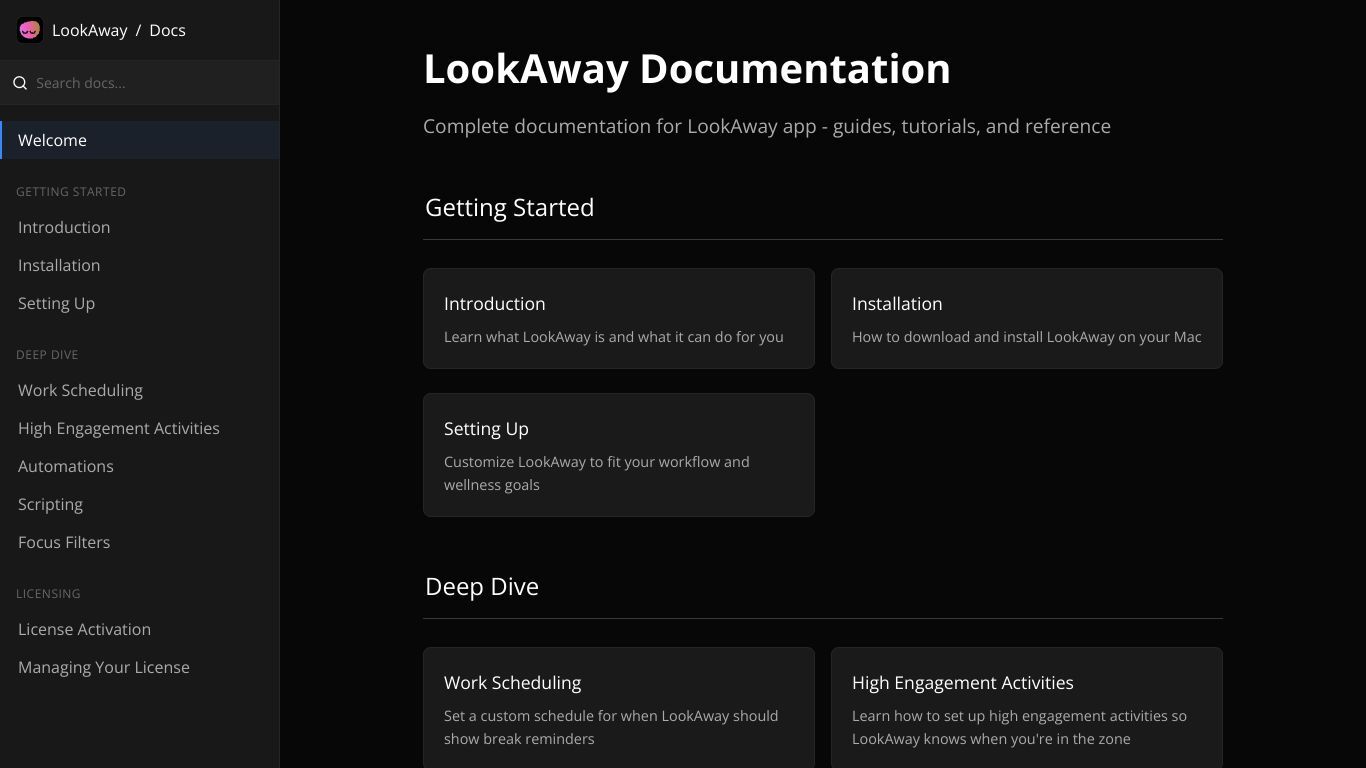Screen dimensions: 1366x768
Task: Open Introduction in the sidebar
Action: [x=140, y=227]
